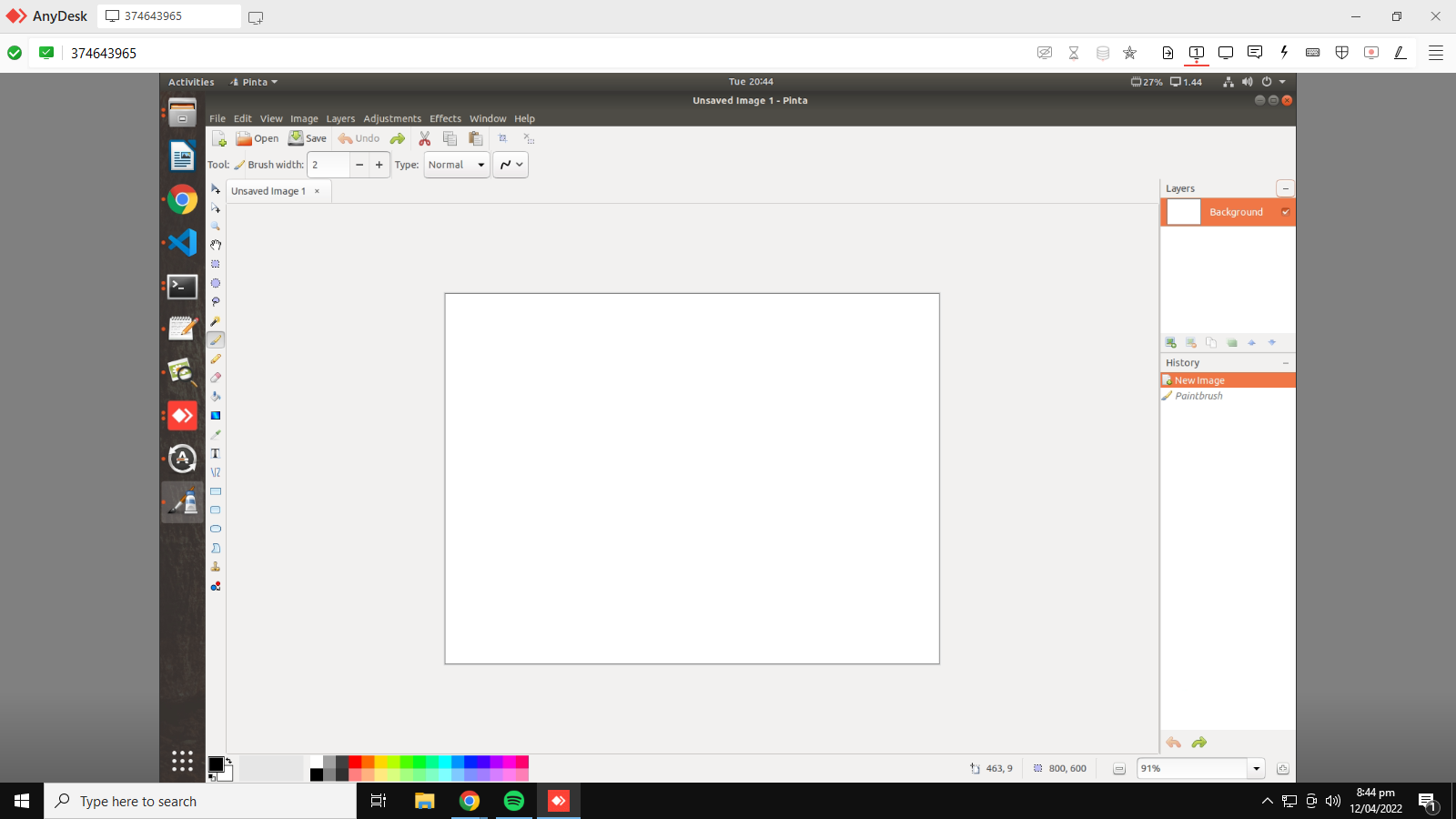This screenshot has height=819, width=1456.
Task: Select the Pan hand tool
Action: point(216,245)
